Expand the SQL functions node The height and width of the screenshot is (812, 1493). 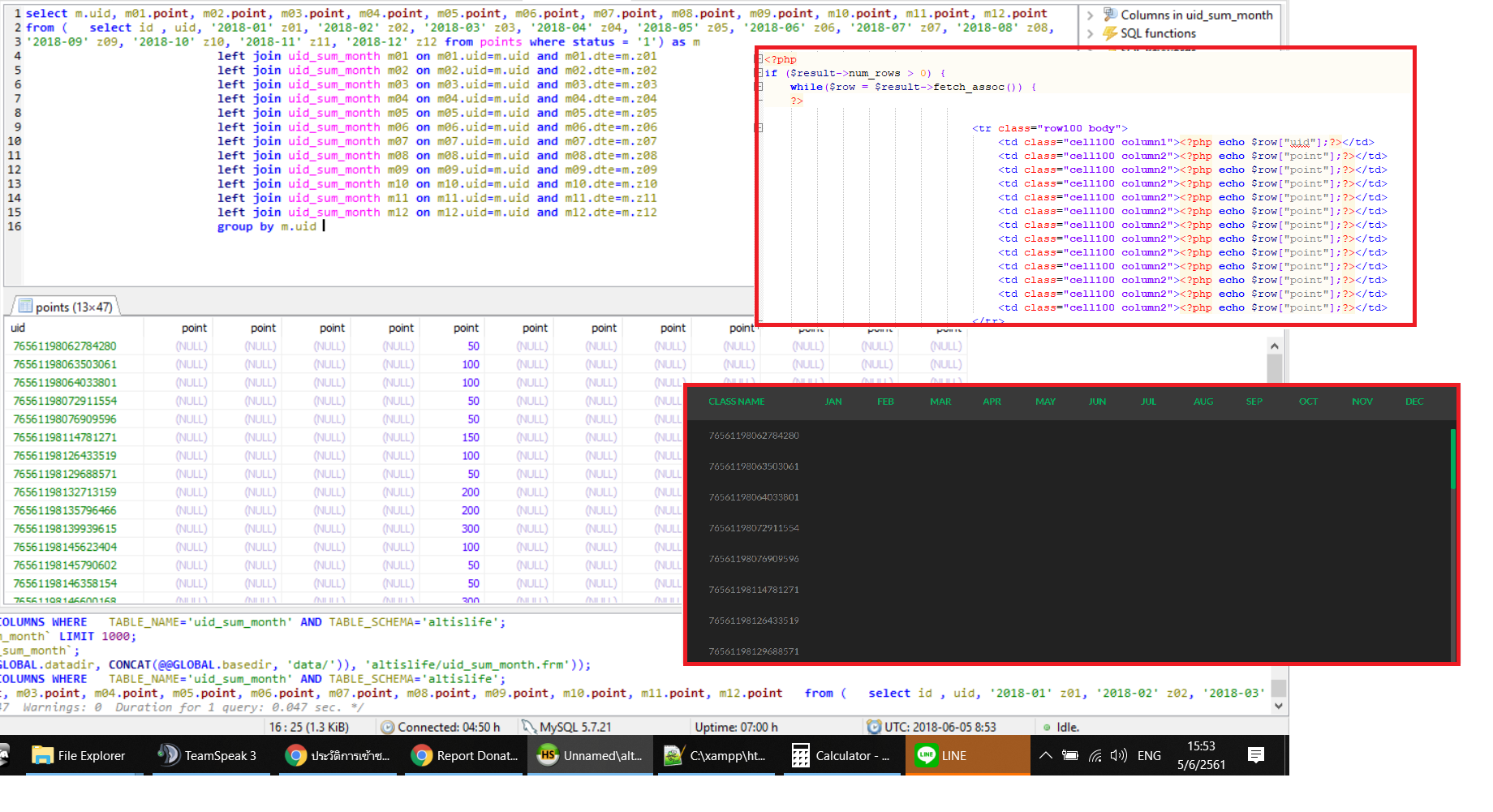1090,33
